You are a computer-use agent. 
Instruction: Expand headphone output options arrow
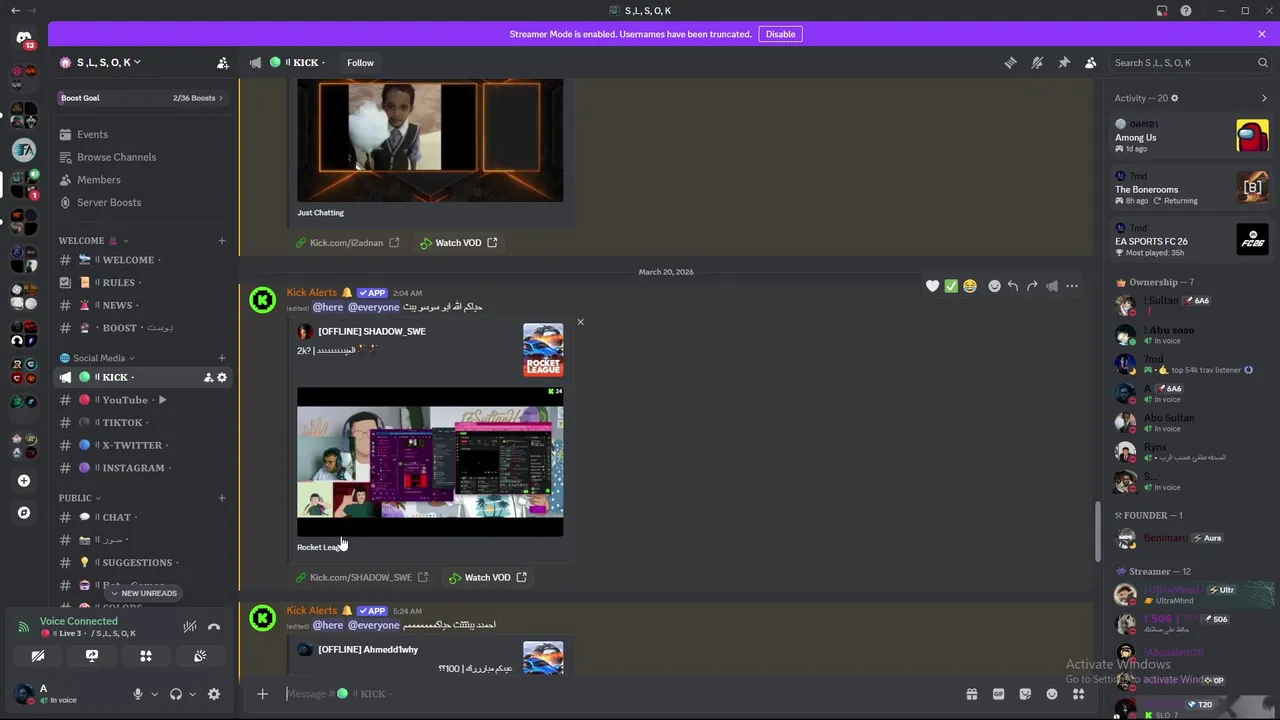[x=192, y=694]
